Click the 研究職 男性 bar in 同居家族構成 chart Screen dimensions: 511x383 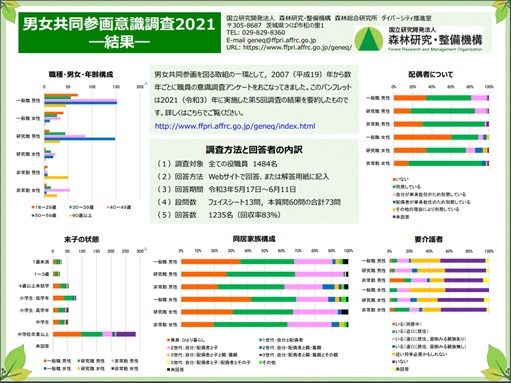click(265, 274)
